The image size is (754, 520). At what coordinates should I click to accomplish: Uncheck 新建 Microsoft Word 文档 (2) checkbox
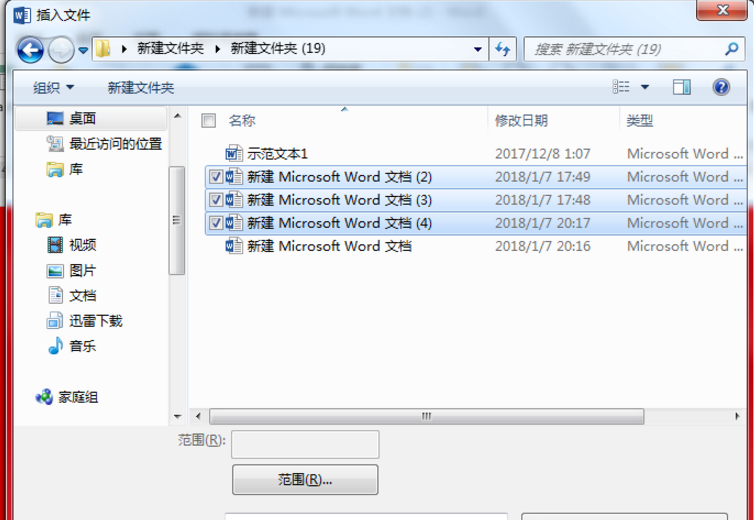[216, 178]
